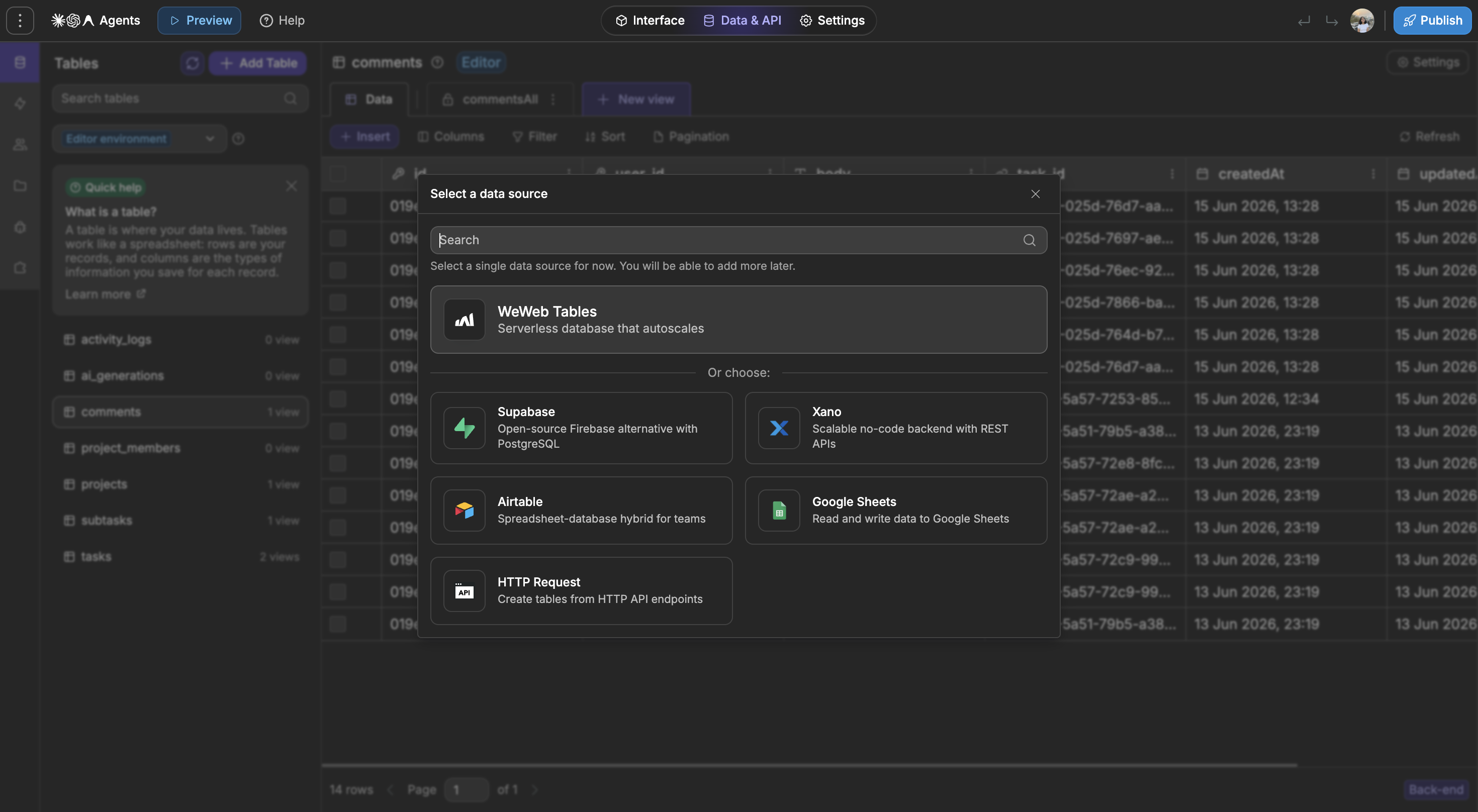Click the Supabase lightning bolt icon
The image size is (1478, 812).
coord(464,428)
